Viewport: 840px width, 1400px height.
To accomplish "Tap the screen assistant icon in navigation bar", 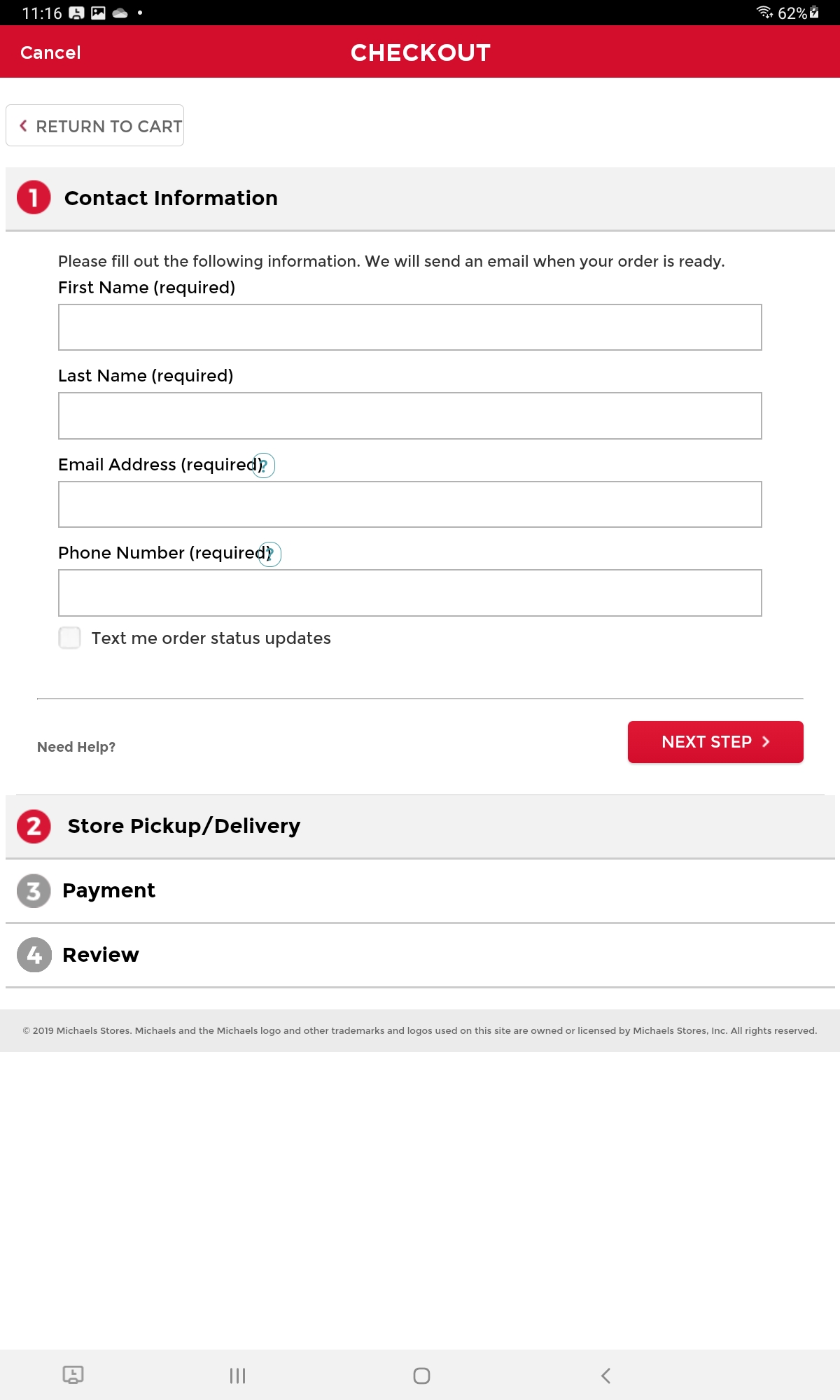I will (73, 1375).
